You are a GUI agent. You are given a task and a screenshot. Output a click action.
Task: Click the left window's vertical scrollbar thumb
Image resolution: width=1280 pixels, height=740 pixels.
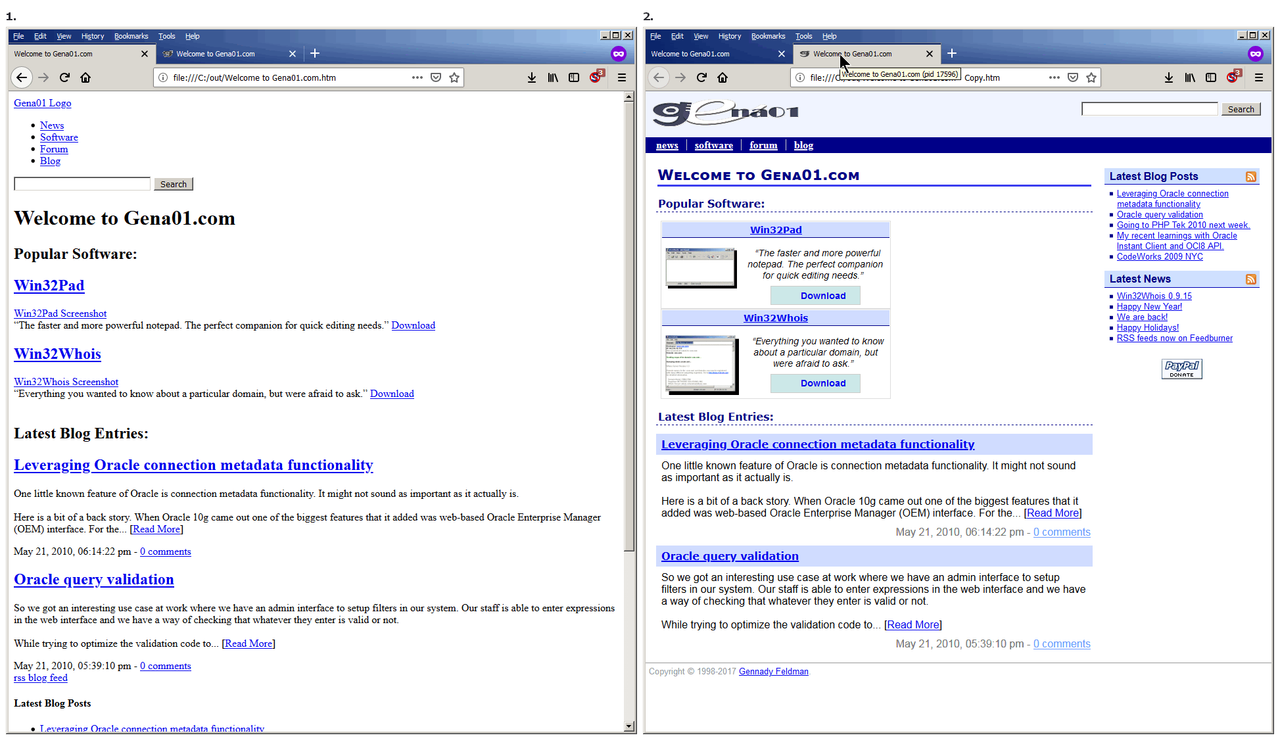629,326
